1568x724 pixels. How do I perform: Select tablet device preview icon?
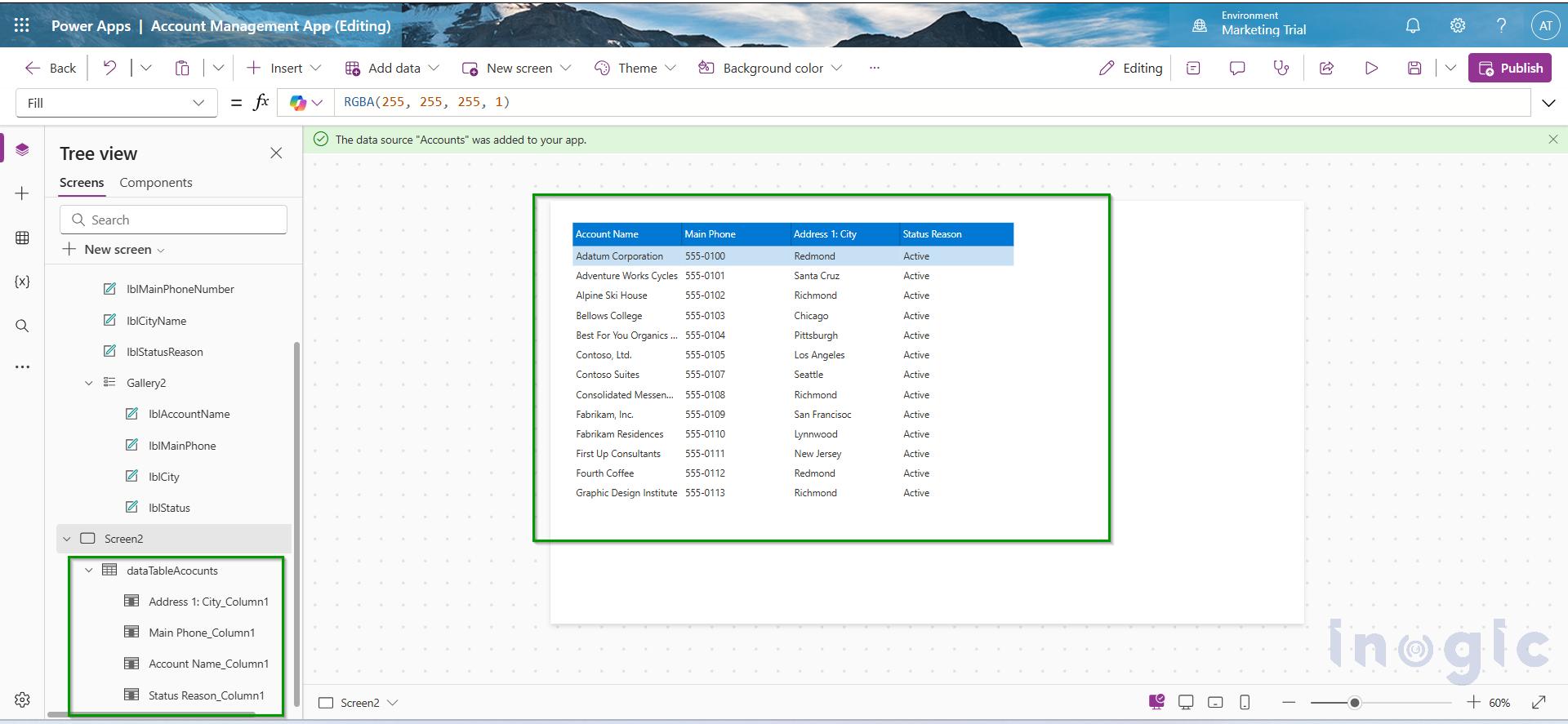pos(1215,702)
